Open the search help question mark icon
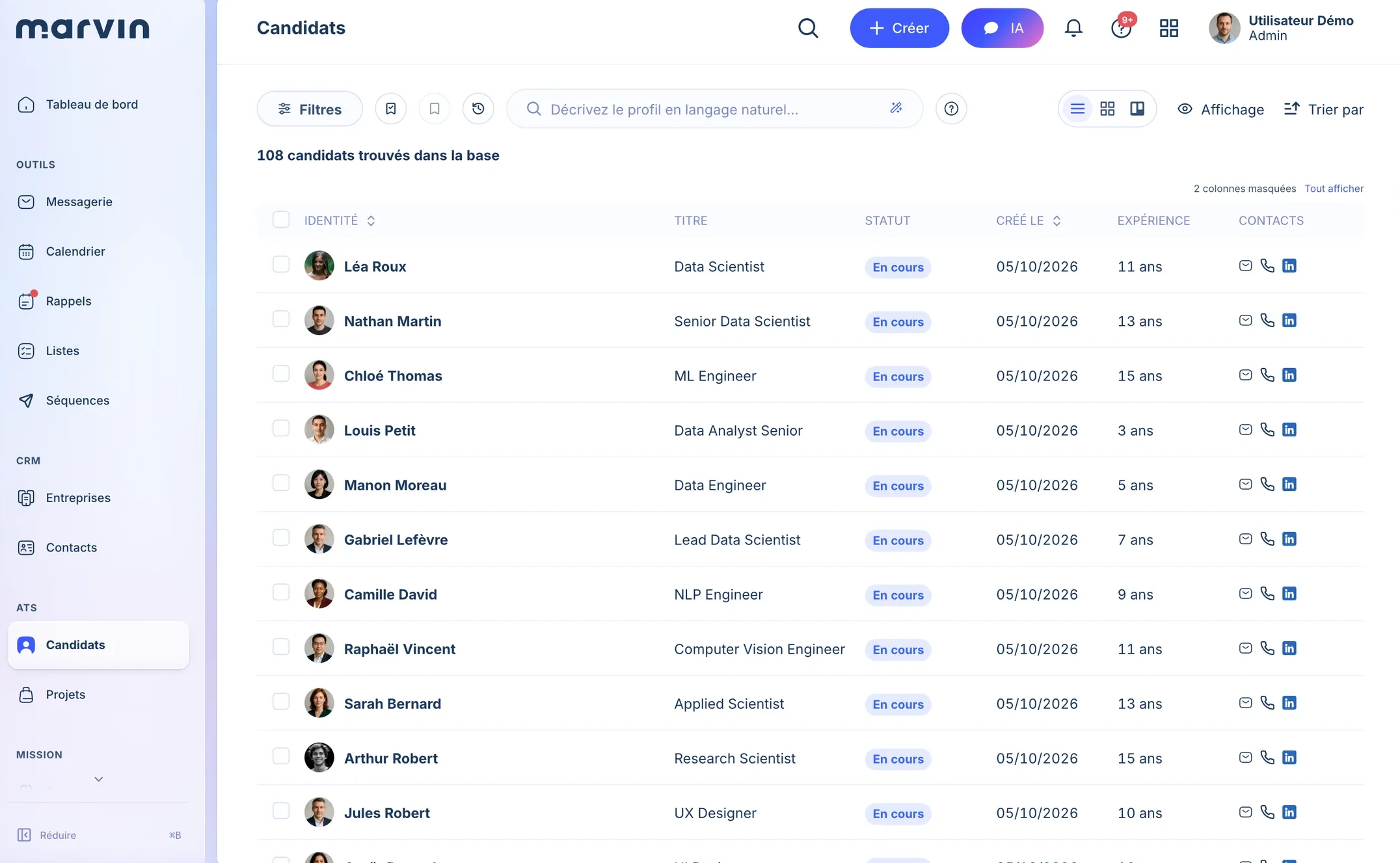The height and width of the screenshot is (863, 1400). [951, 109]
